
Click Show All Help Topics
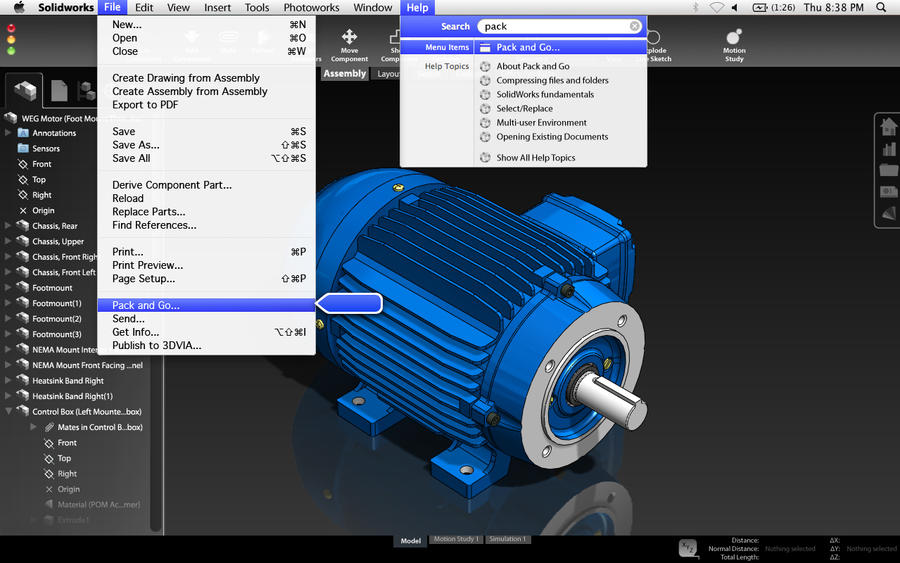point(536,157)
